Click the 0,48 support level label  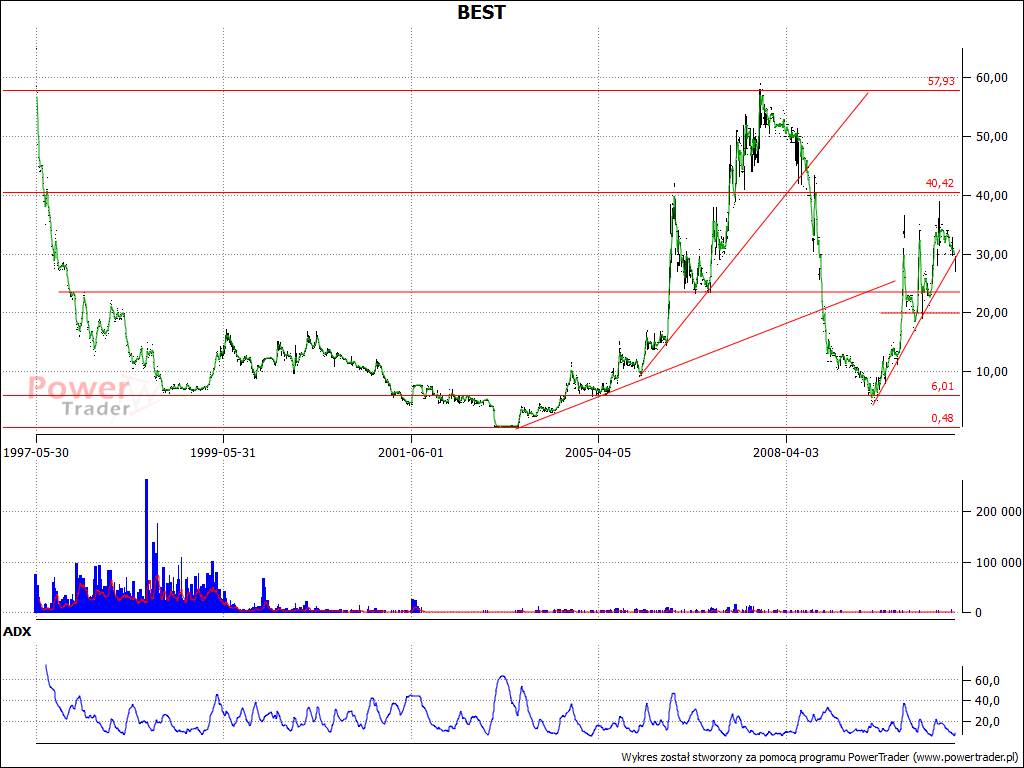point(942,419)
